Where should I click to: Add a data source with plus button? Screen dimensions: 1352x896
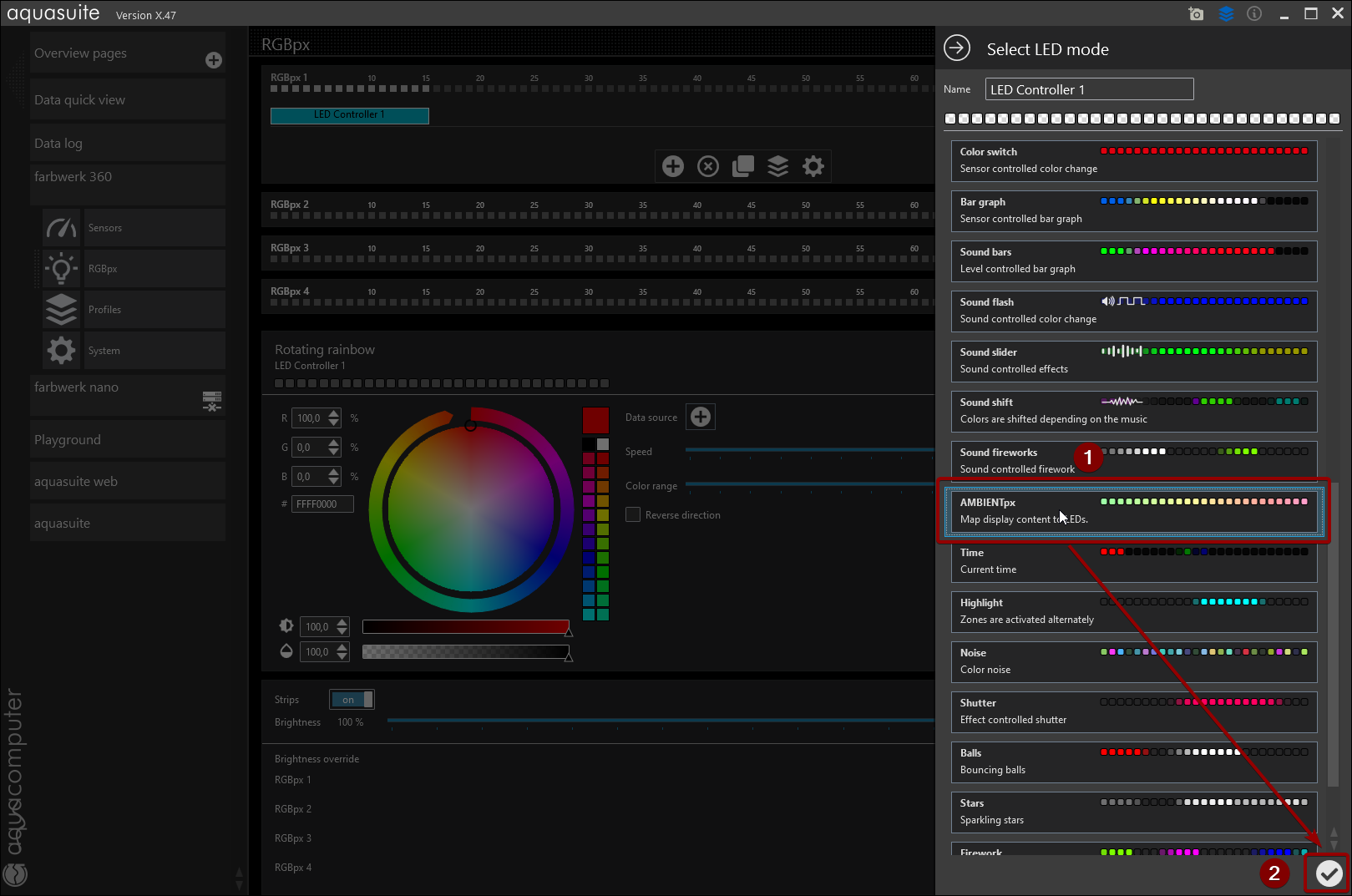pos(701,417)
